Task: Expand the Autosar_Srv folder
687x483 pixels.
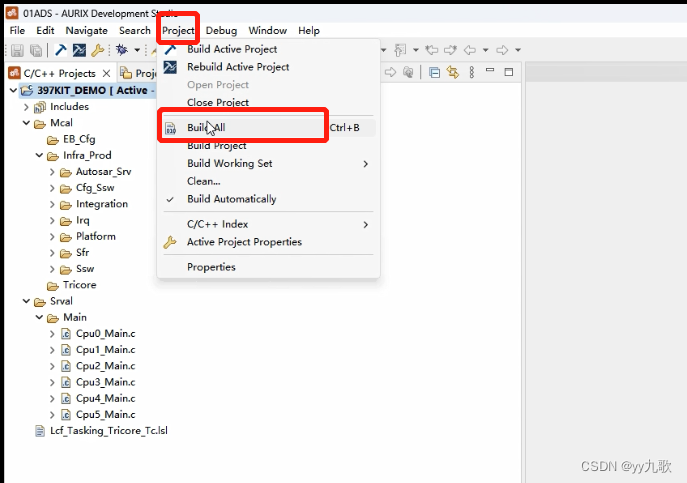Action: pyautogui.click(x=52, y=172)
